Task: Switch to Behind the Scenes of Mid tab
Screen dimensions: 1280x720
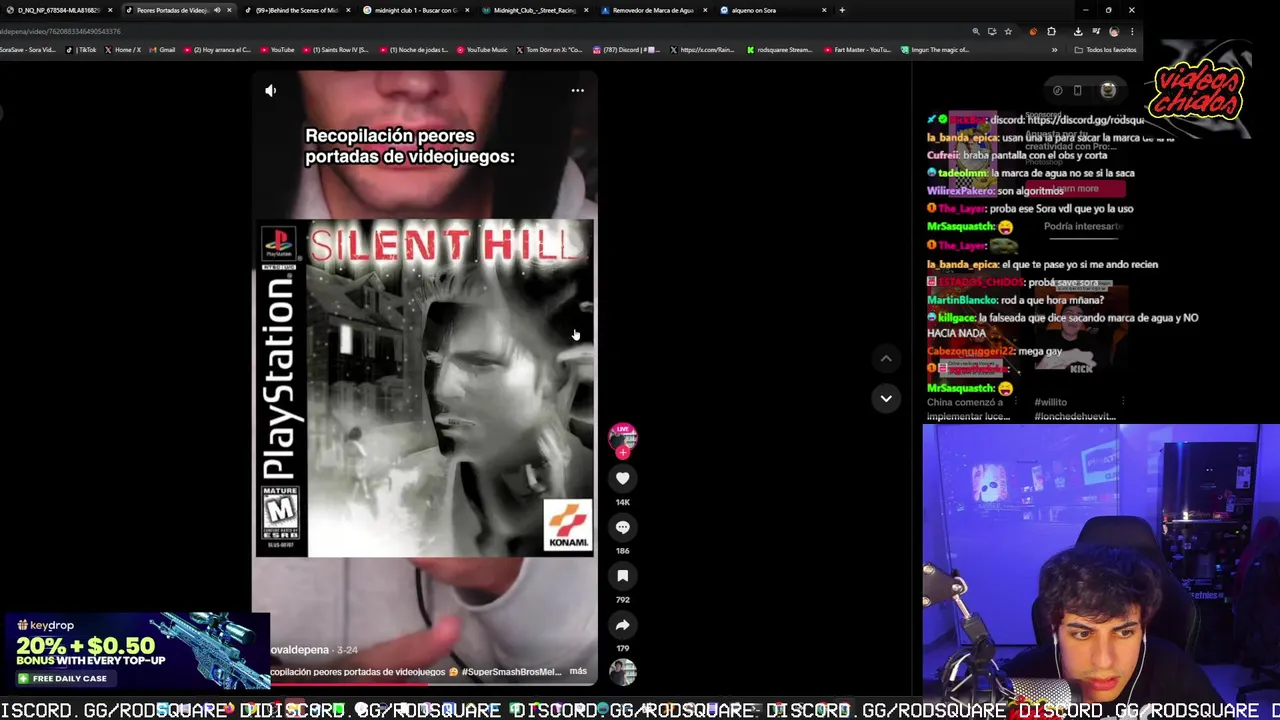Action: tap(297, 10)
